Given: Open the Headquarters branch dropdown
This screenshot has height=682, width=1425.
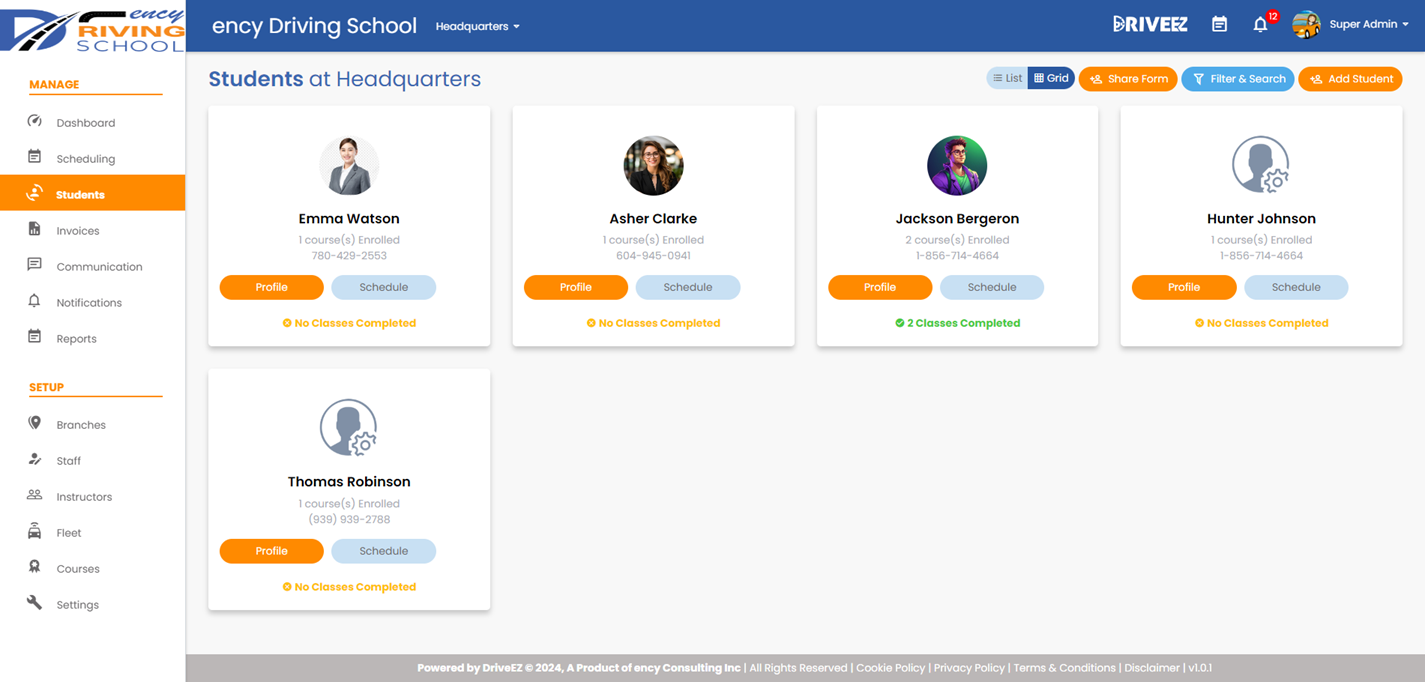Looking at the screenshot, I should (477, 27).
